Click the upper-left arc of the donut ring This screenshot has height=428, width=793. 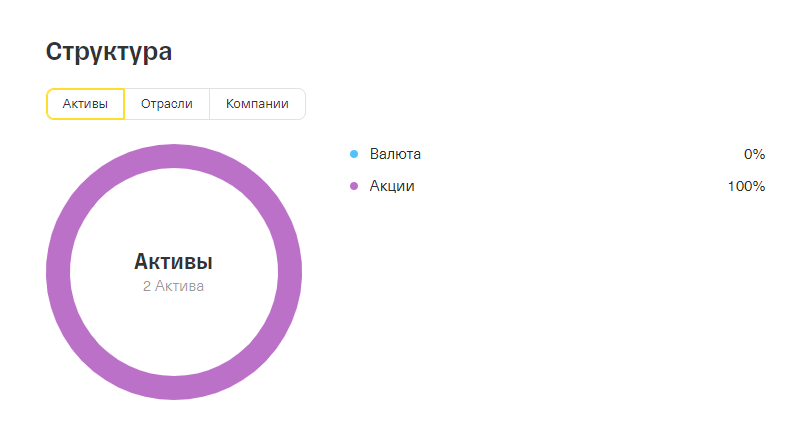point(92,190)
